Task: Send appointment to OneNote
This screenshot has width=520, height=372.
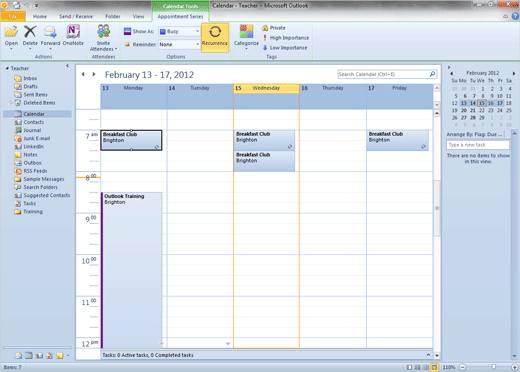Action: point(73,36)
